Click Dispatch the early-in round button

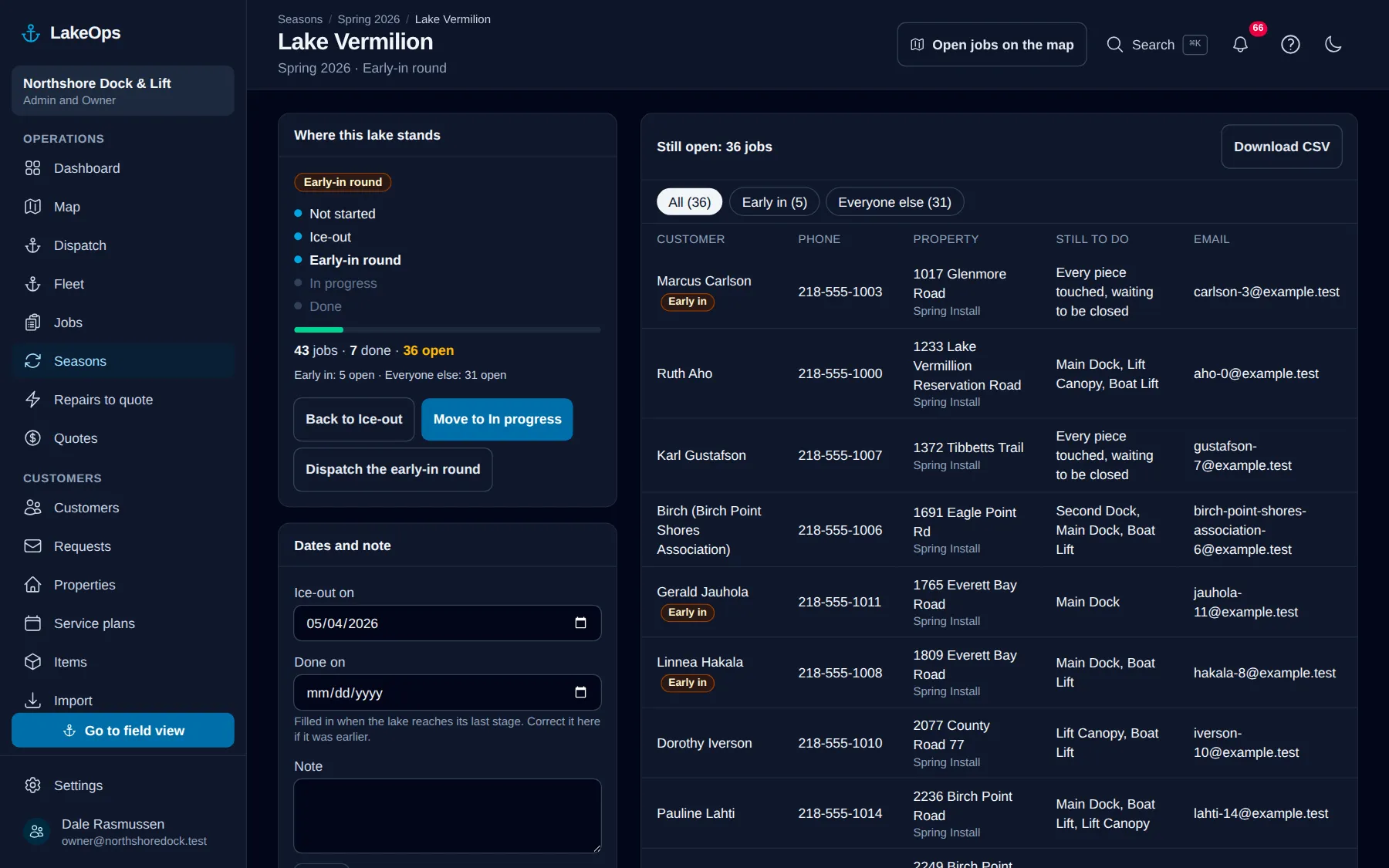[x=393, y=469]
